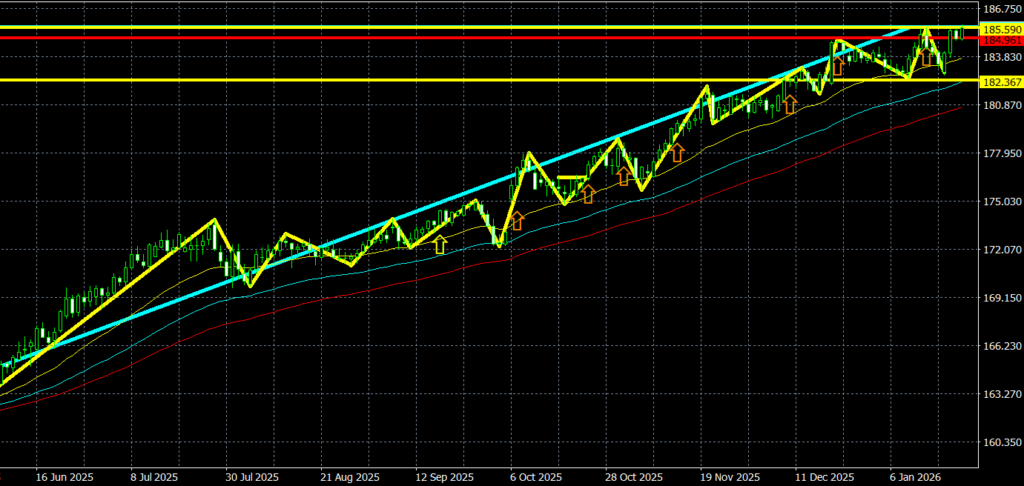Select the rightmost orange arrow near January 2026
Viewport: 1024px width, 486px height.
[928, 58]
